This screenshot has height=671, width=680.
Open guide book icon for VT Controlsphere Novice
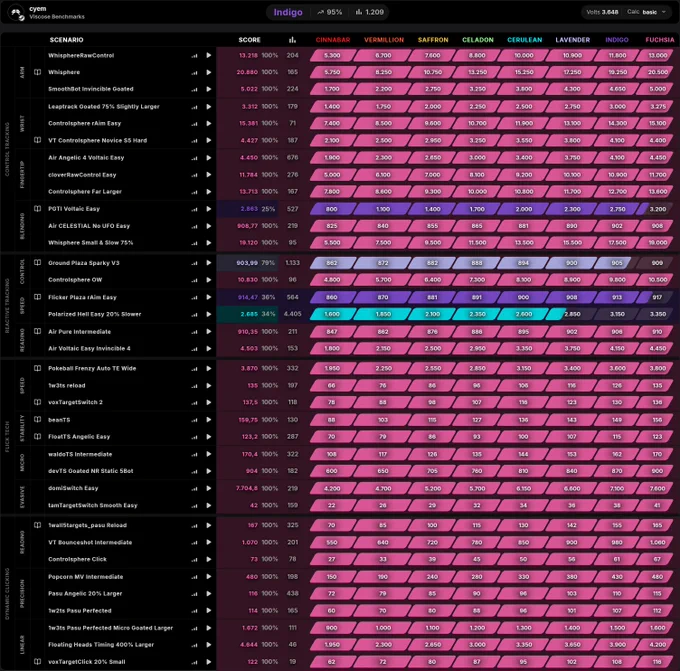click(38, 140)
